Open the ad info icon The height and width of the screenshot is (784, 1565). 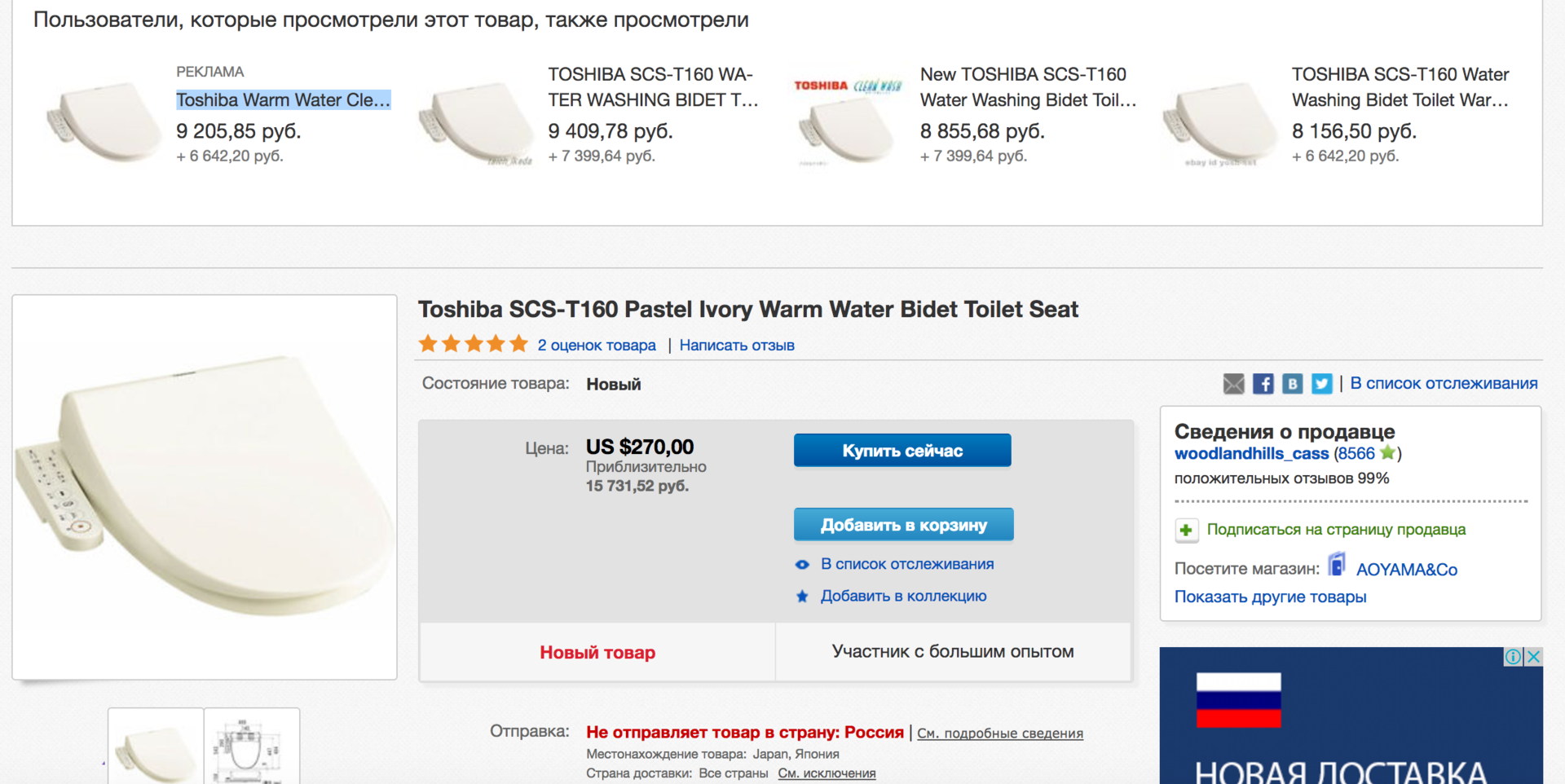[x=1513, y=657]
